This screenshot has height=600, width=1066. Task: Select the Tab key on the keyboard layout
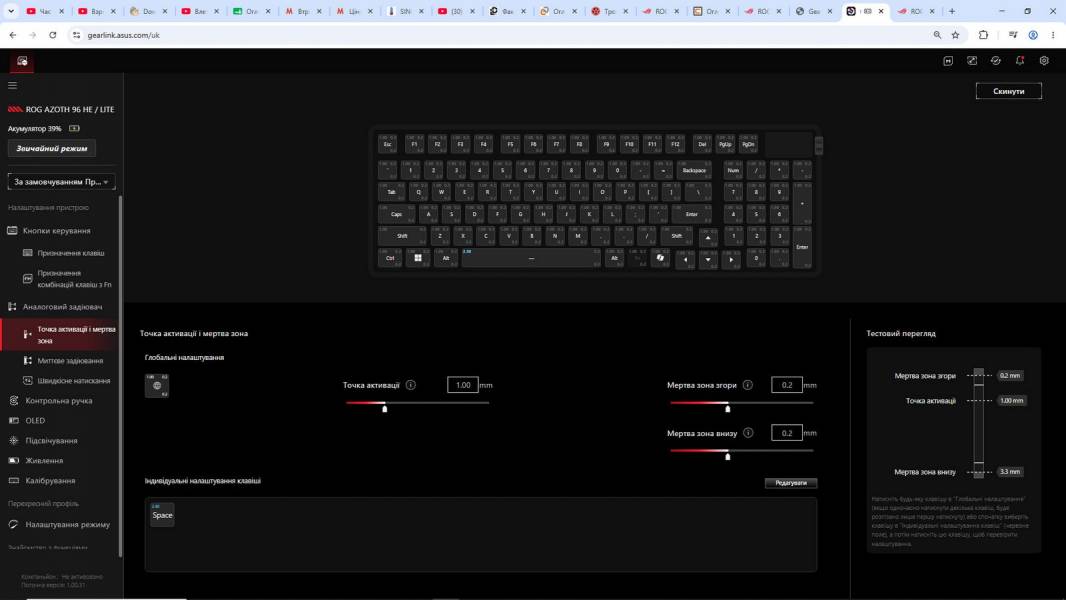(392, 192)
